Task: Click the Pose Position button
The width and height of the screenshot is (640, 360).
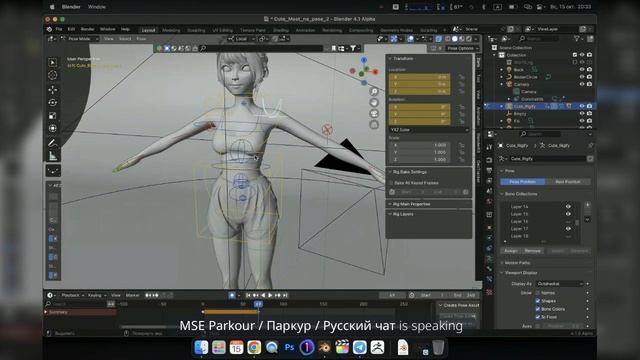Action: point(522,182)
